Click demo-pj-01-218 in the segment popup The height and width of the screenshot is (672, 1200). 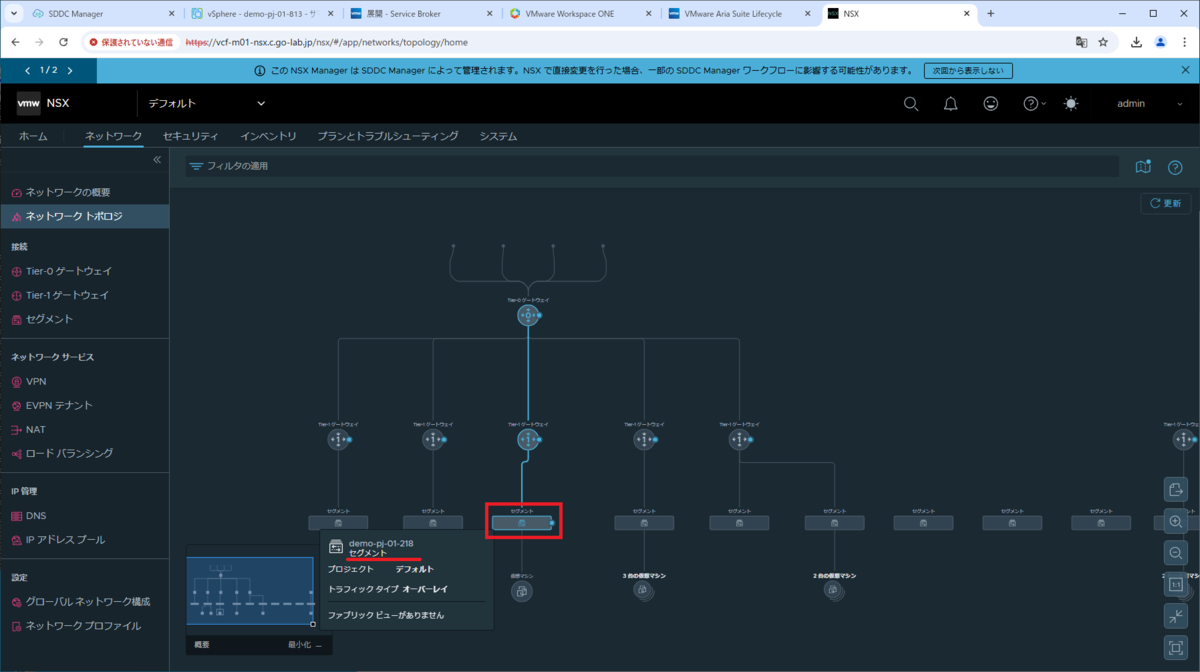click(381, 543)
